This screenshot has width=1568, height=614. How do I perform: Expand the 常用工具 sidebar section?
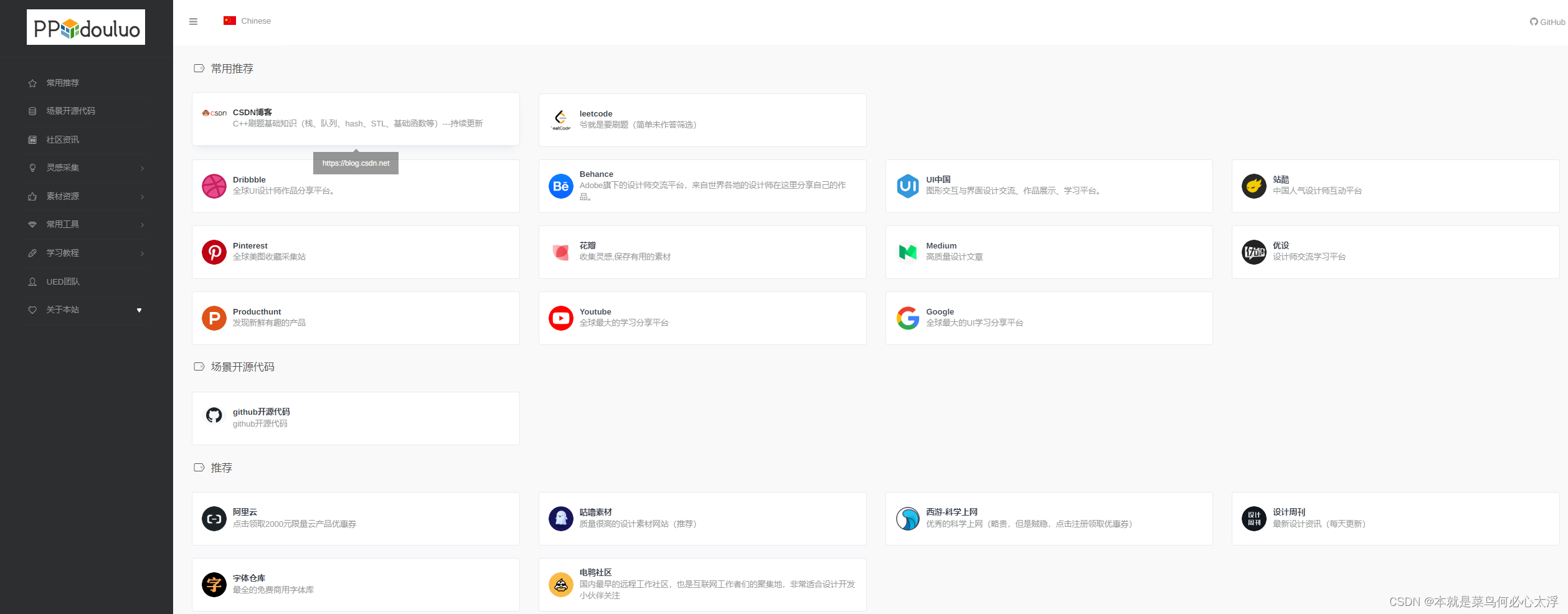click(x=62, y=224)
